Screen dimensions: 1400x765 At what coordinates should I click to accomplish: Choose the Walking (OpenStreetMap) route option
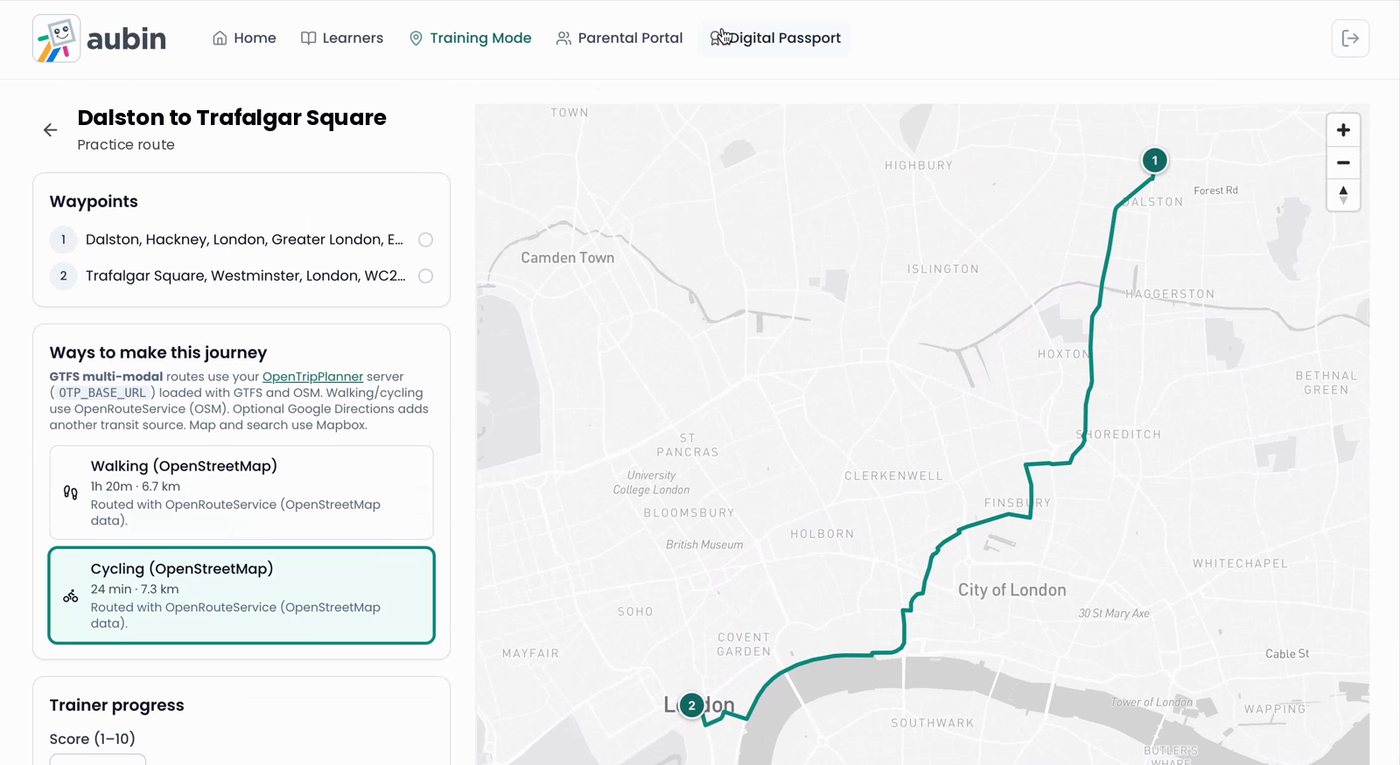[241, 493]
